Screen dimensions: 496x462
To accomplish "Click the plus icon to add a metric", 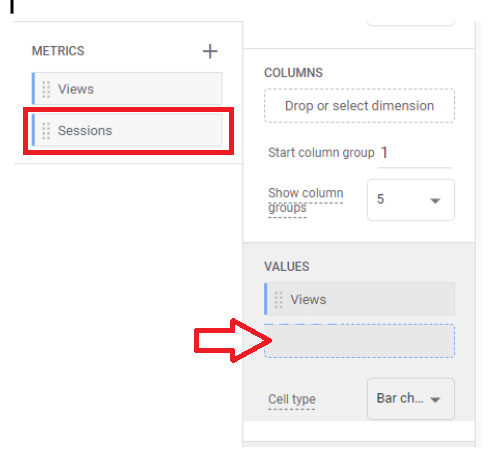I will tap(210, 51).
